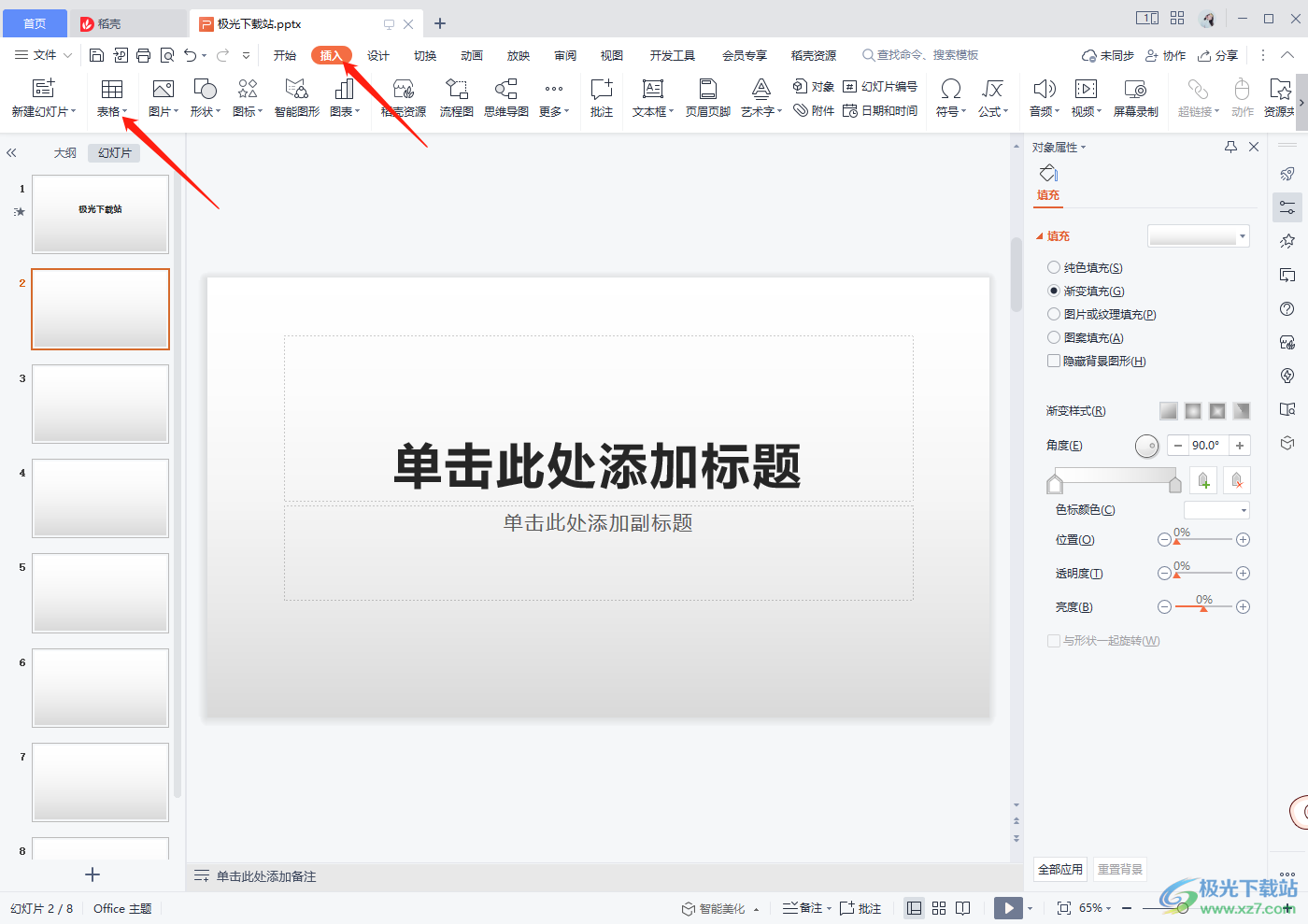This screenshot has height=924, width=1308.
Task: Switch to Outline (大纲) panel tab
Action: pos(65,152)
